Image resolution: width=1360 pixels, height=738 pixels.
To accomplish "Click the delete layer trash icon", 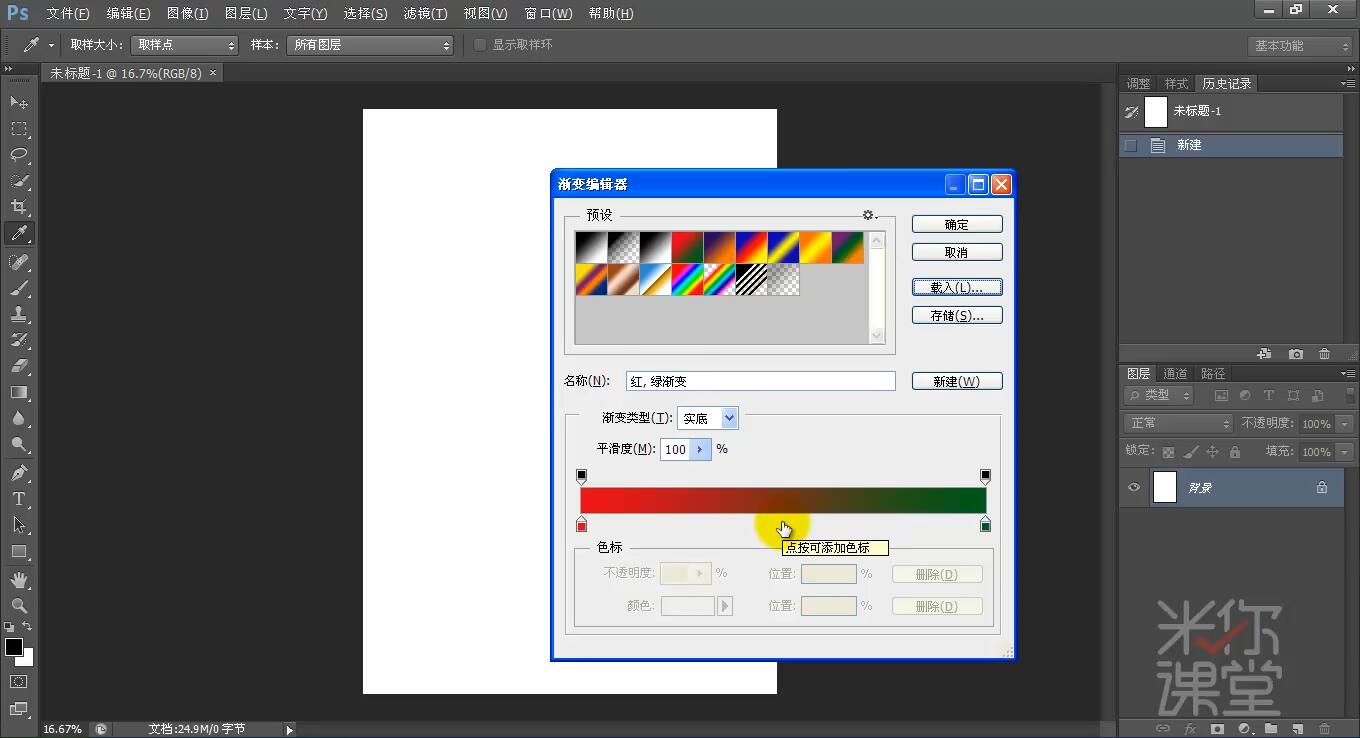I will click(1324, 353).
